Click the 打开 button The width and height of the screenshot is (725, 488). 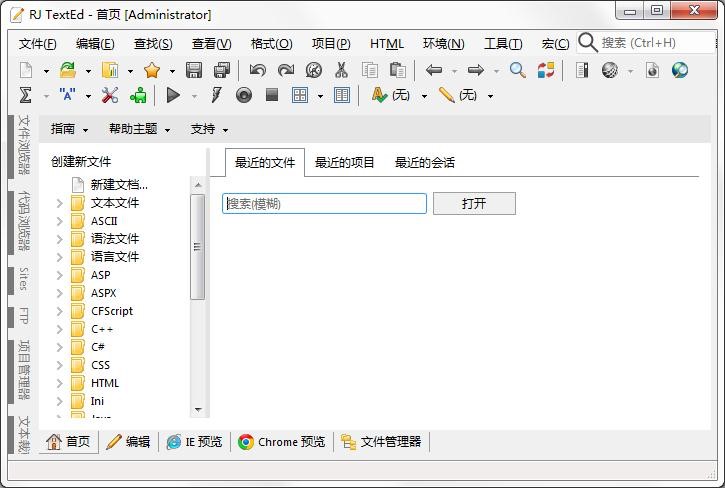[x=474, y=204]
